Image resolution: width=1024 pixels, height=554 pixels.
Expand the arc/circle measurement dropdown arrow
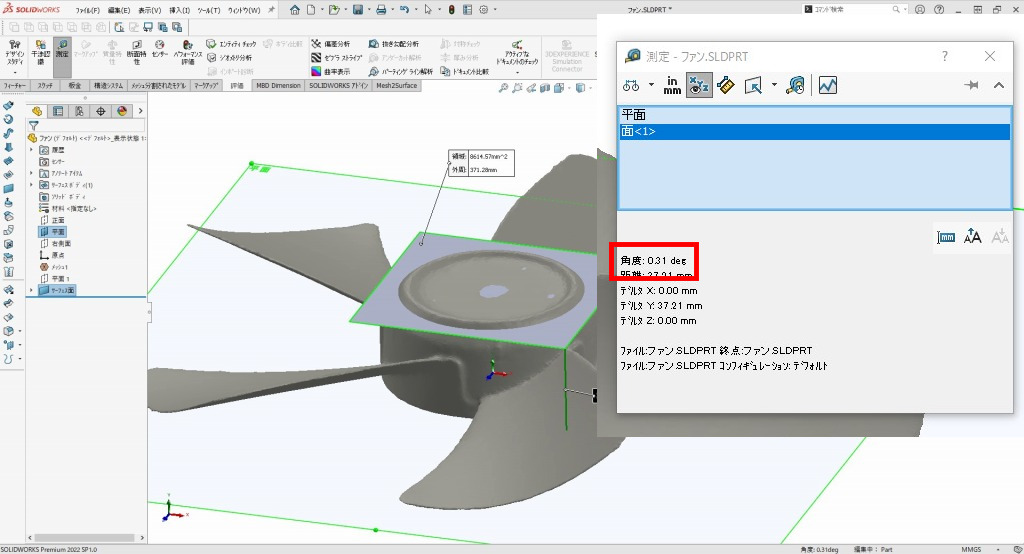click(651, 85)
